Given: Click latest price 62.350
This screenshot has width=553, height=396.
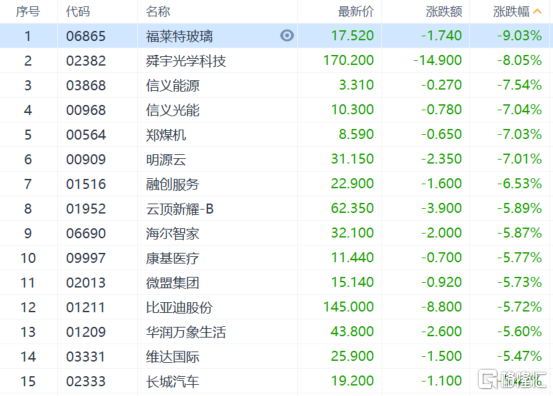Looking at the screenshot, I should pos(352,208).
